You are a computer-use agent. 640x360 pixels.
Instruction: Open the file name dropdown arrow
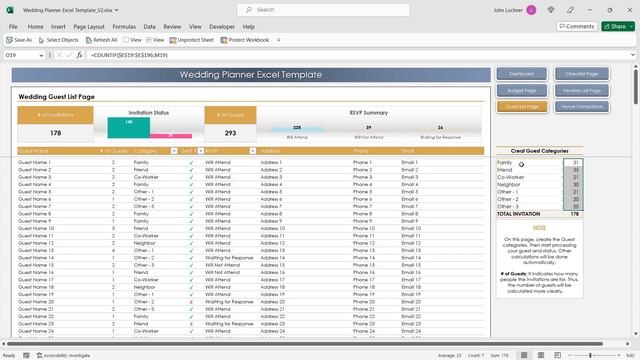[x=116, y=10]
